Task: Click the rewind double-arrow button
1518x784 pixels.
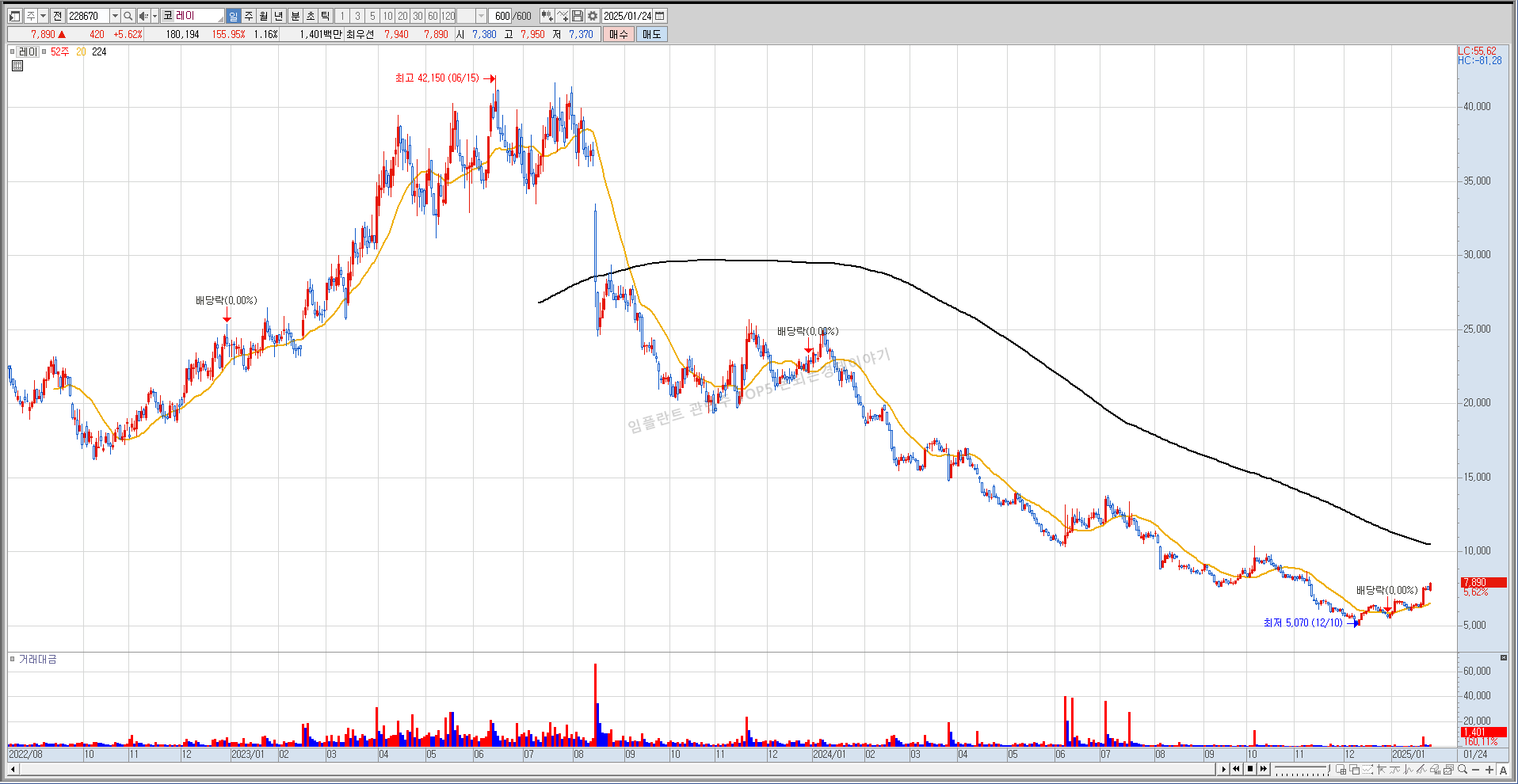Action: click(1237, 769)
